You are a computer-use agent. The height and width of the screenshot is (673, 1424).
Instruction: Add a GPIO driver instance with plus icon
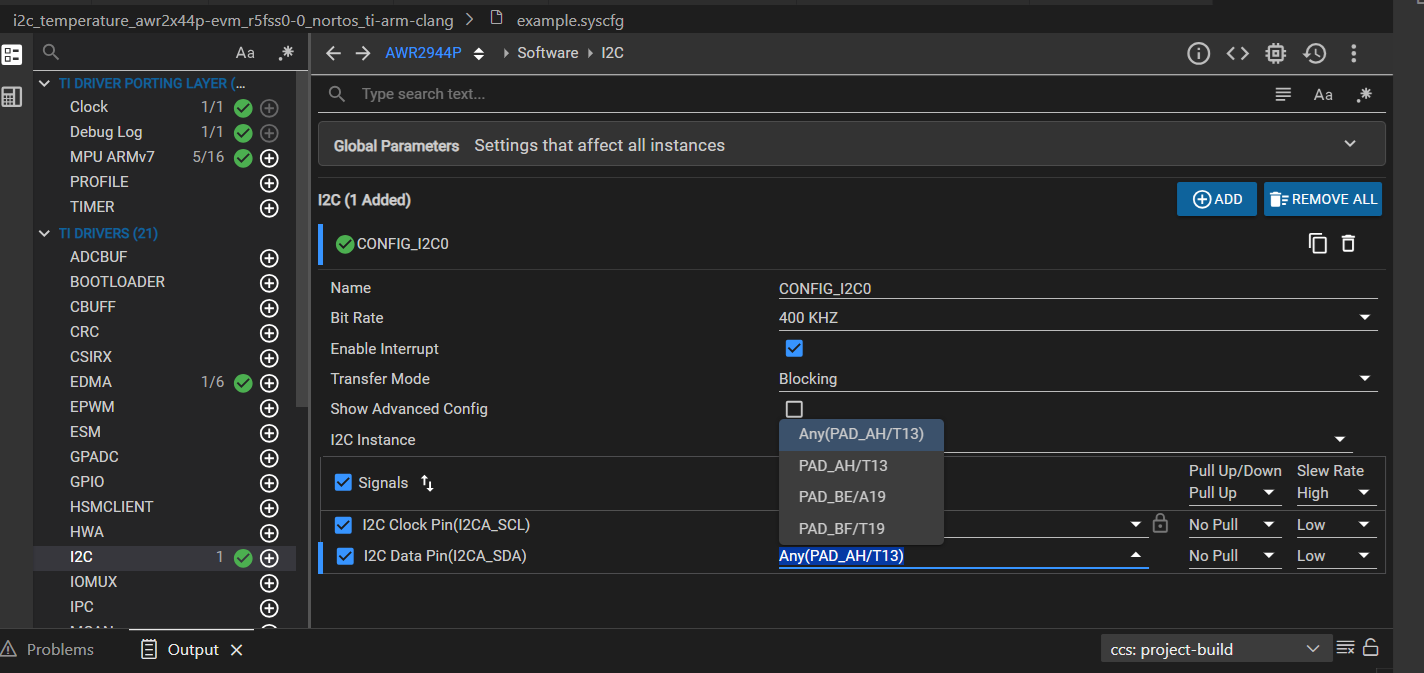pyautogui.click(x=268, y=483)
